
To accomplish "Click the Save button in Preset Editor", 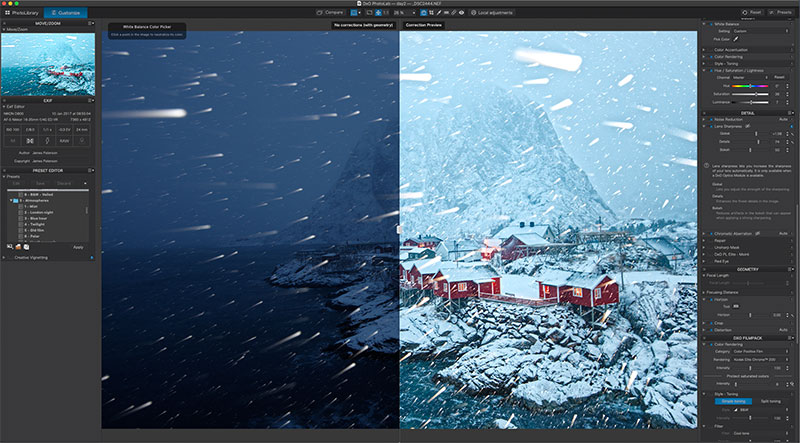I will click(40, 183).
